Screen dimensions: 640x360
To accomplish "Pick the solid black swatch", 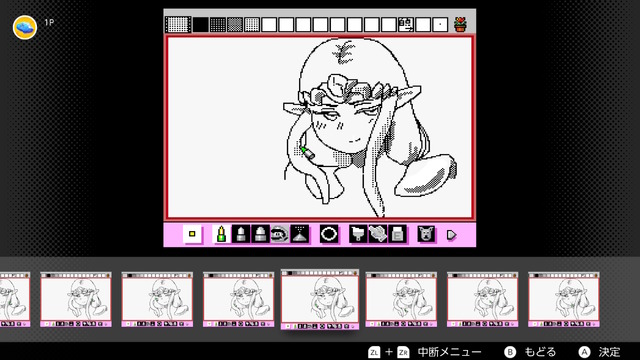I will [x=200, y=24].
